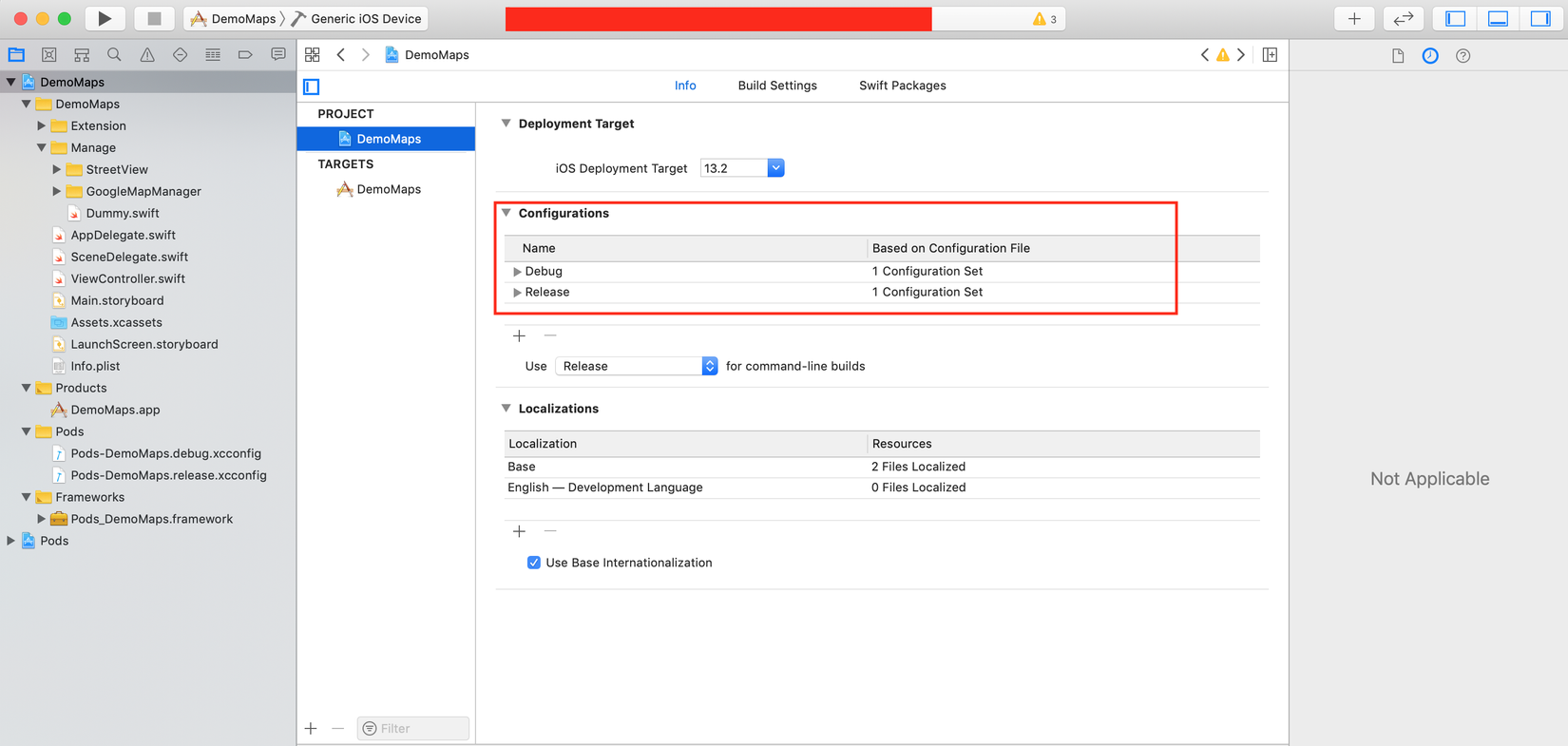Add an editor pane on the right
The image size is (1568, 746).
[1270, 55]
